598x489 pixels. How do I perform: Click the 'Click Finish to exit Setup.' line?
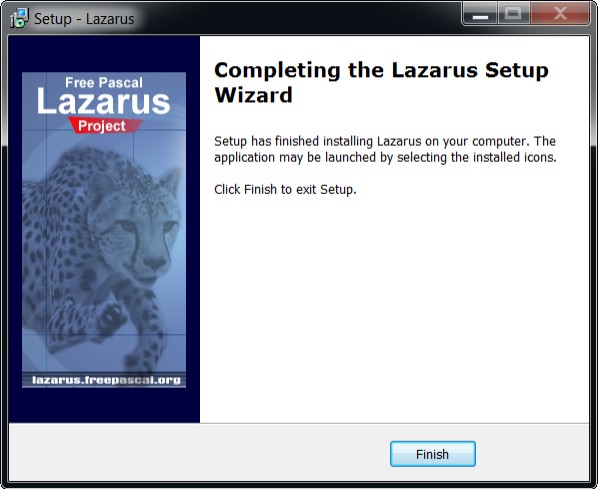pos(285,189)
